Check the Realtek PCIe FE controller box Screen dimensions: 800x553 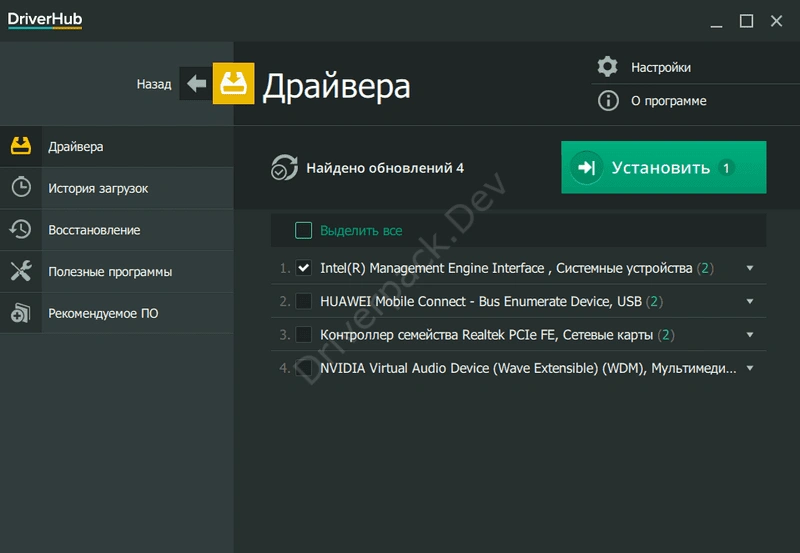click(x=304, y=335)
